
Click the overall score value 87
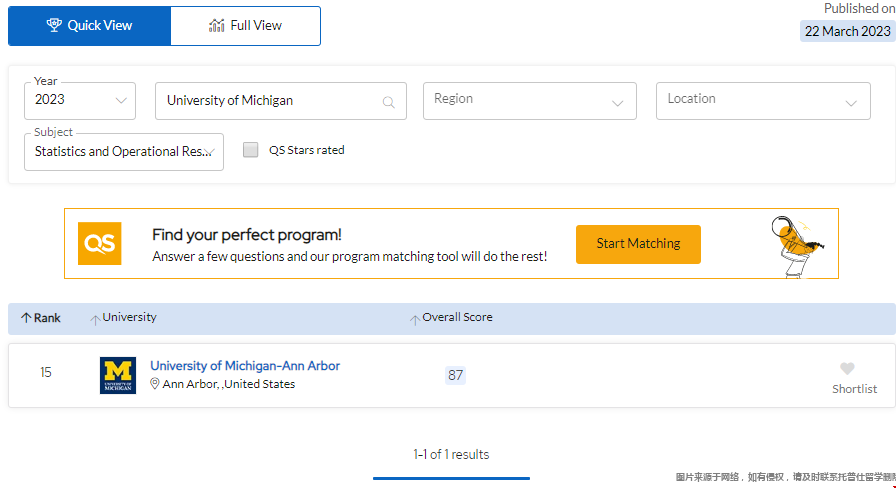pos(455,375)
